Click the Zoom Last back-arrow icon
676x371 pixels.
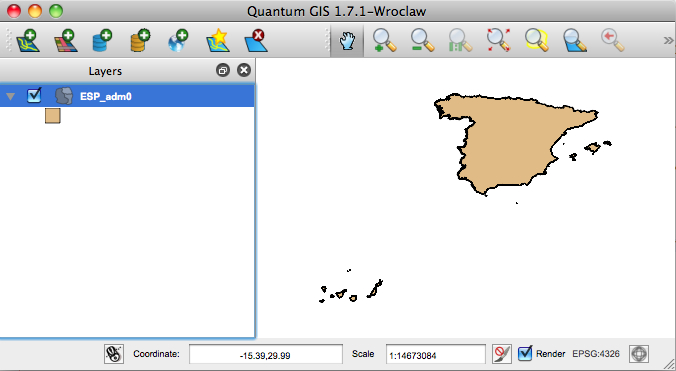tap(613, 41)
